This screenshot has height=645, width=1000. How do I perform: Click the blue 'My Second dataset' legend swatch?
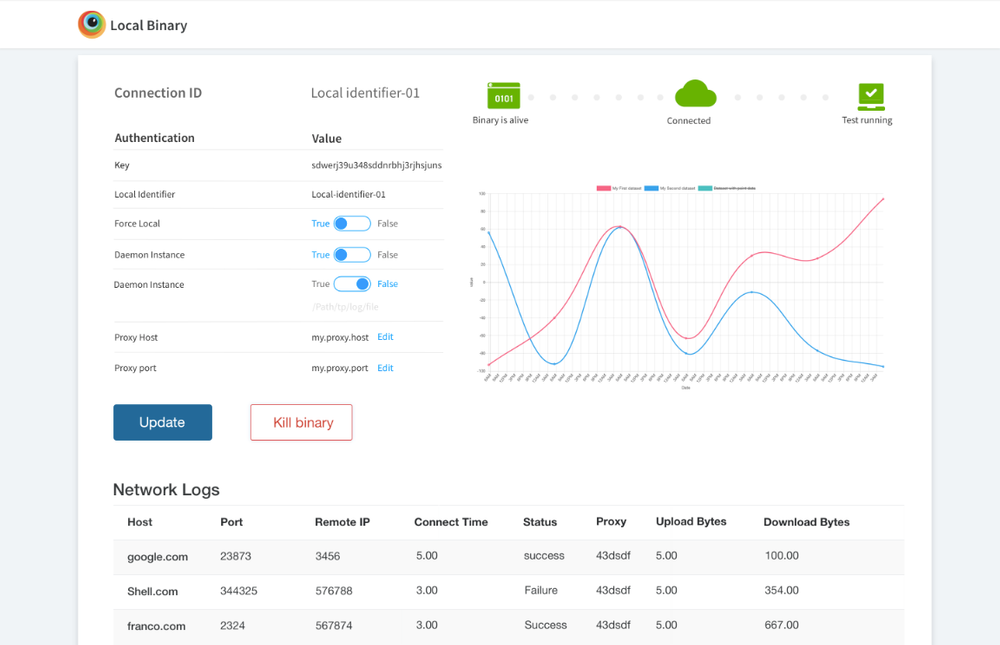tap(651, 188)
